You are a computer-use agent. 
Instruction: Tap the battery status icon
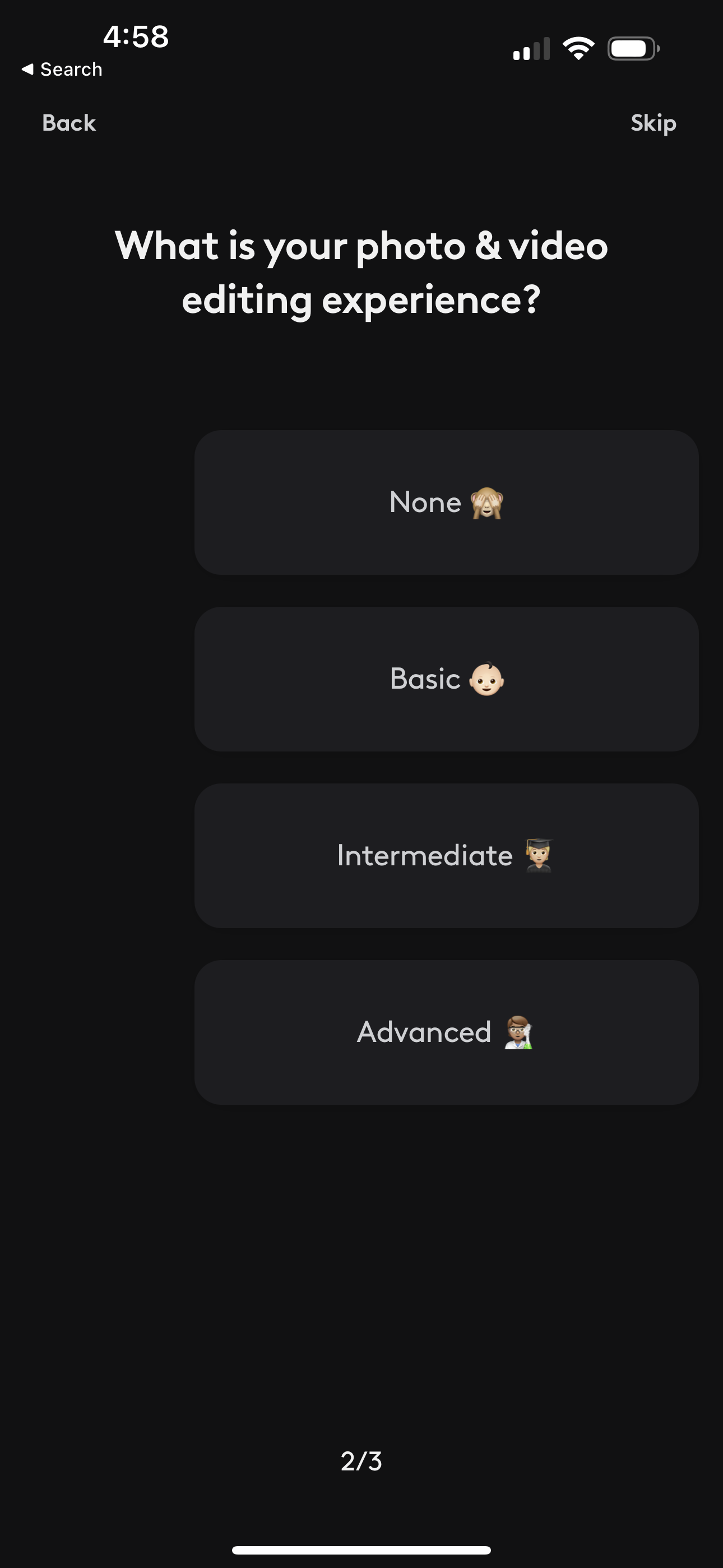633,49
